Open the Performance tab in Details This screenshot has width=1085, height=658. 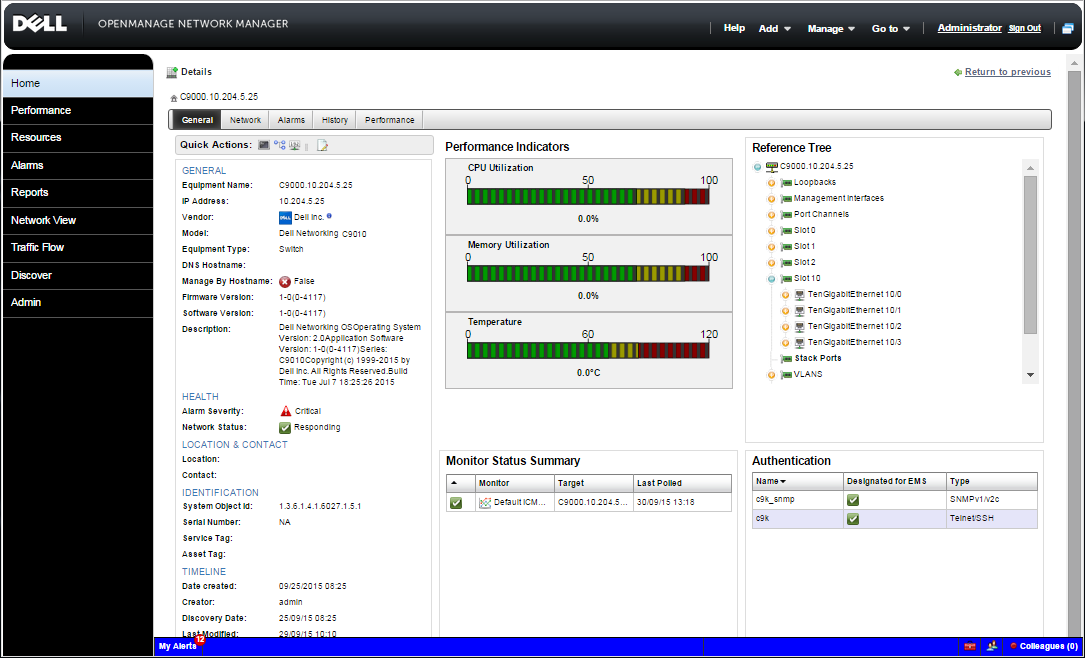click(390, 120)
